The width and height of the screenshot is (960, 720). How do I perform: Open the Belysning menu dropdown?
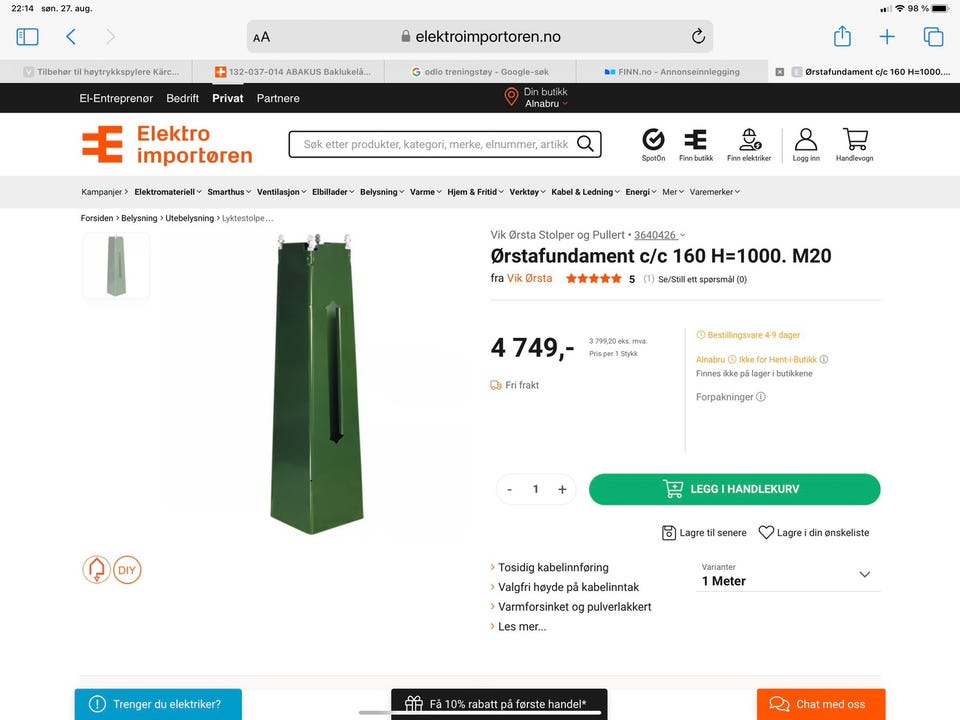(381, 192)
